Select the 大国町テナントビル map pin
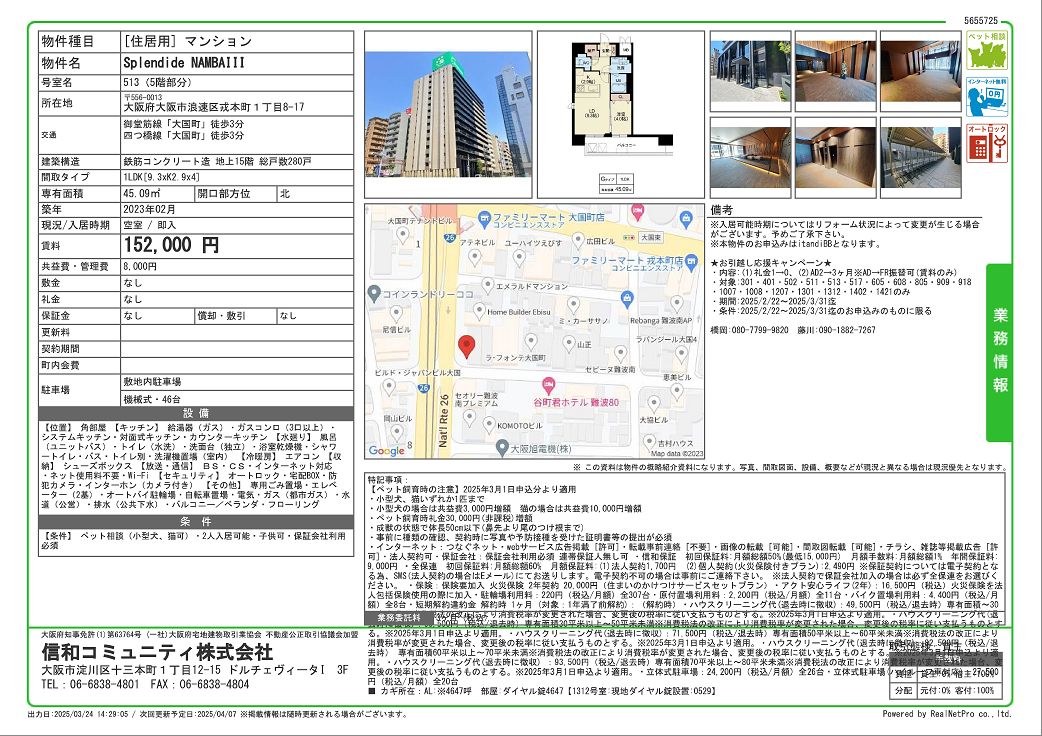The width and height of the screenshot is (1042, 736). 403,234
